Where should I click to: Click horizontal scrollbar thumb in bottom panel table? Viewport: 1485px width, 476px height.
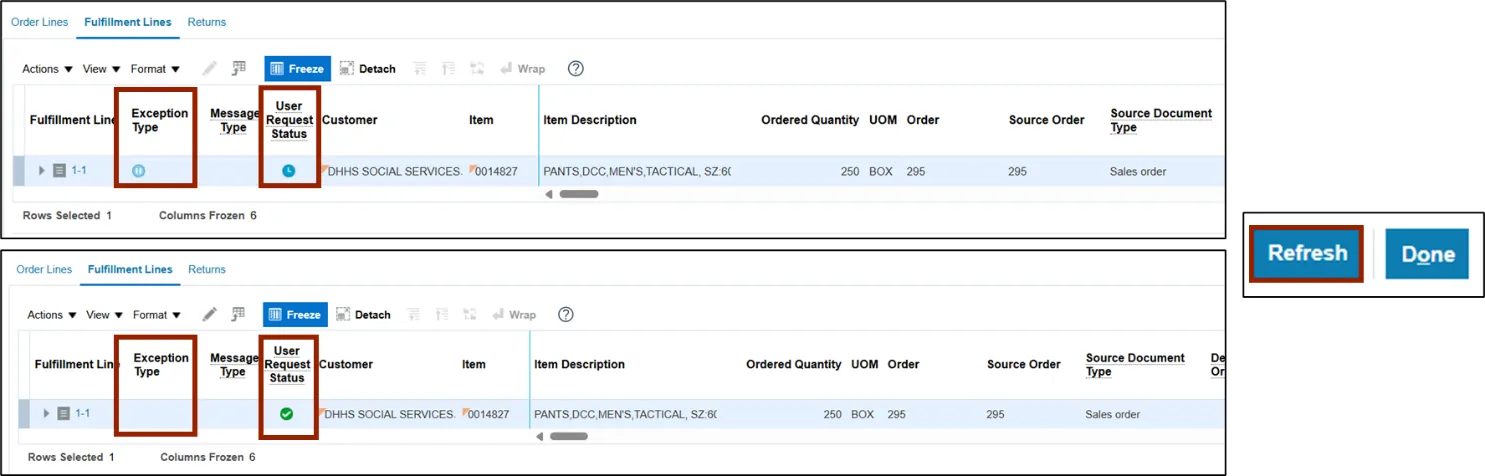(x=569, y=436)
